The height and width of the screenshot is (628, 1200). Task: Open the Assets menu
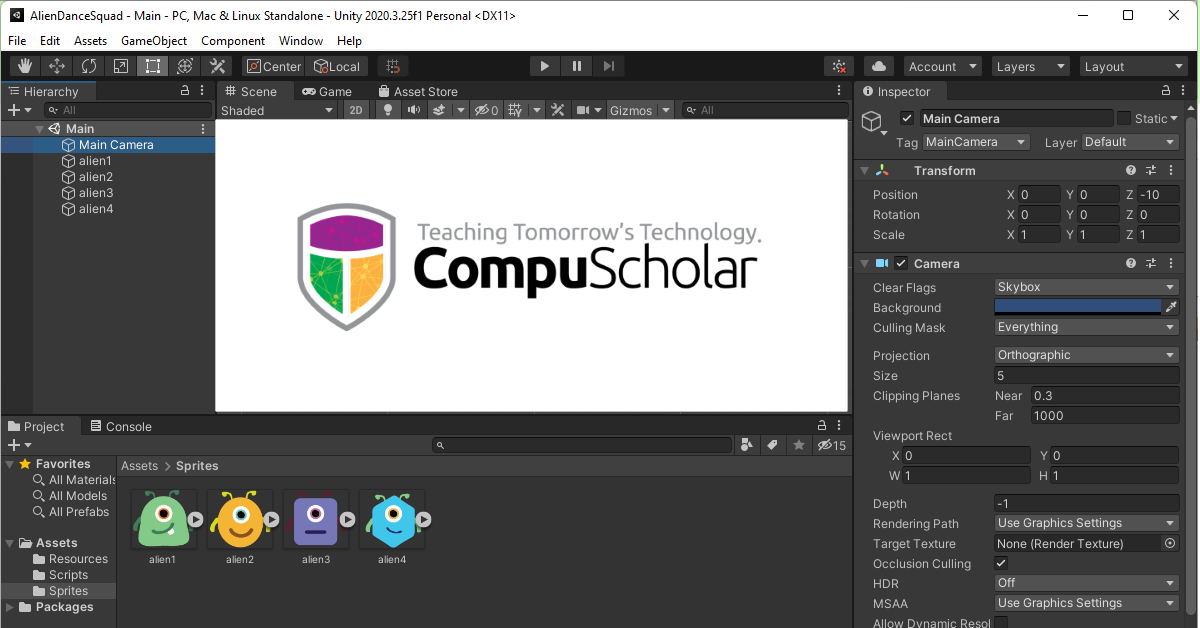tap(90, 41)
